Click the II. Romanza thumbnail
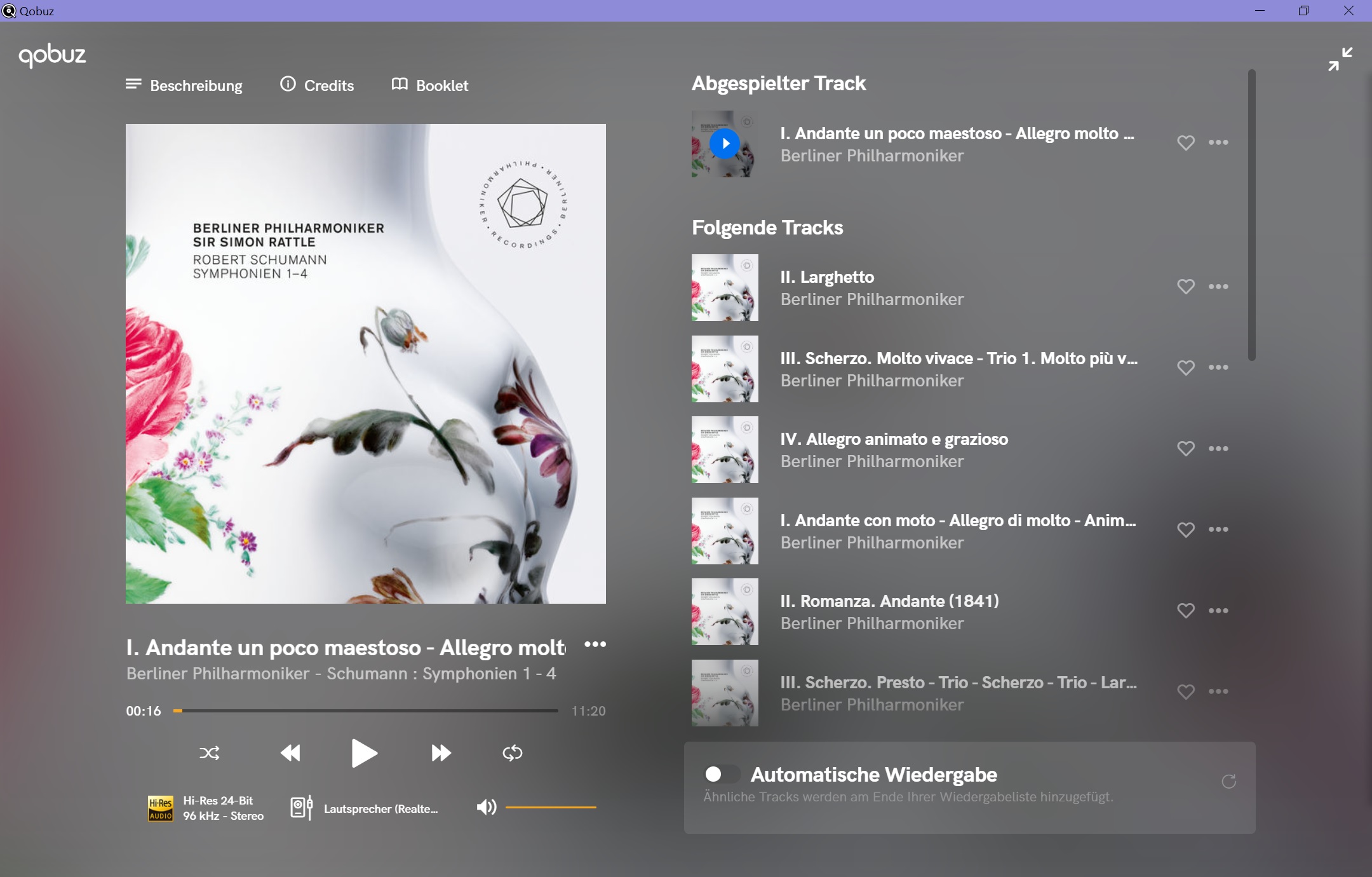The height and width of the screenshot is (877, 1372). (725, 612)
